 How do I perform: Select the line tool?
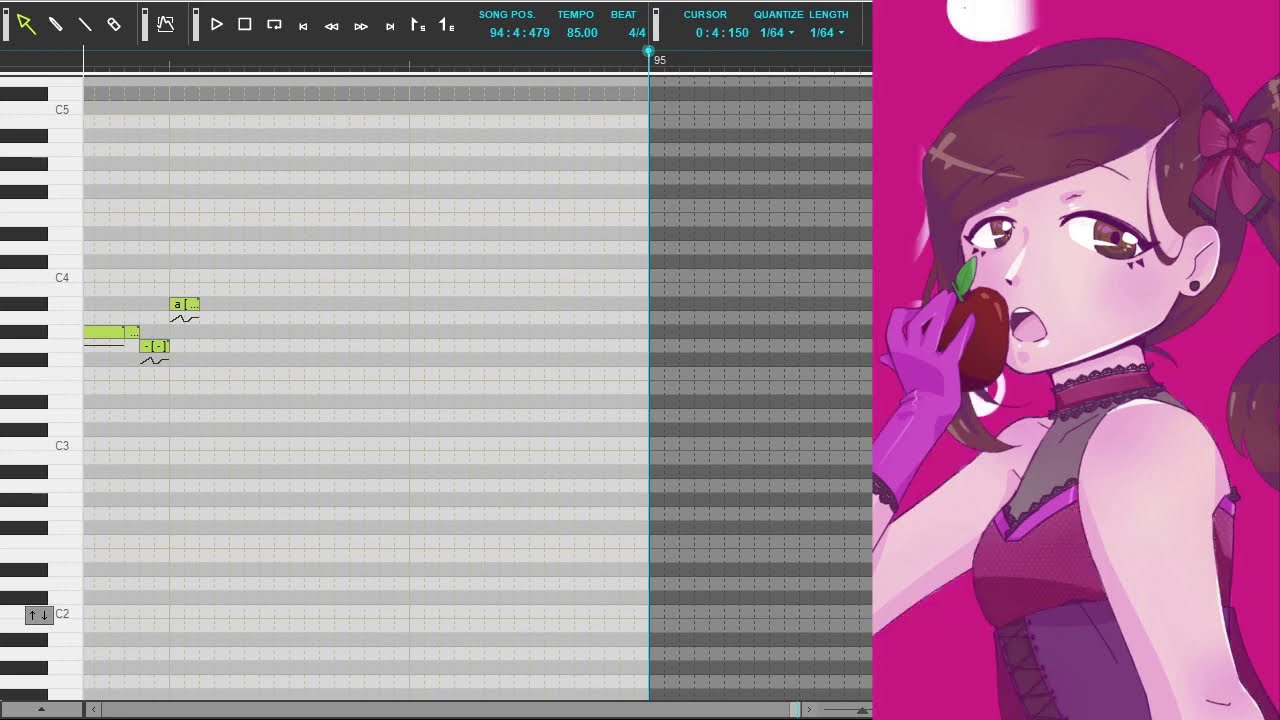pos(85,24)
